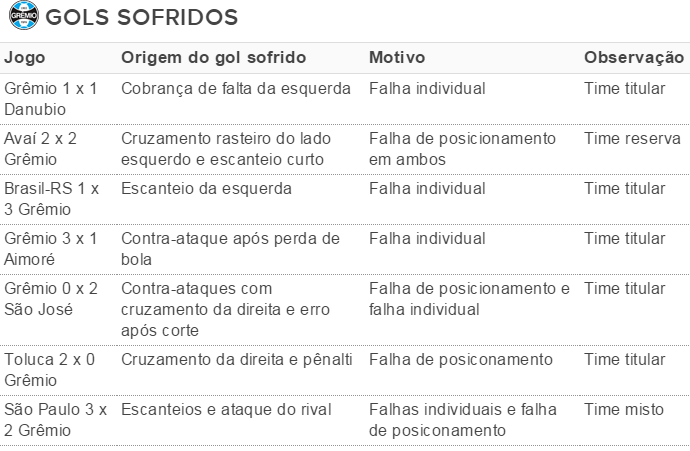Select the Grêmio 1 x 1 Danubio row
The image size is (690, 451).
pos(345,99)
